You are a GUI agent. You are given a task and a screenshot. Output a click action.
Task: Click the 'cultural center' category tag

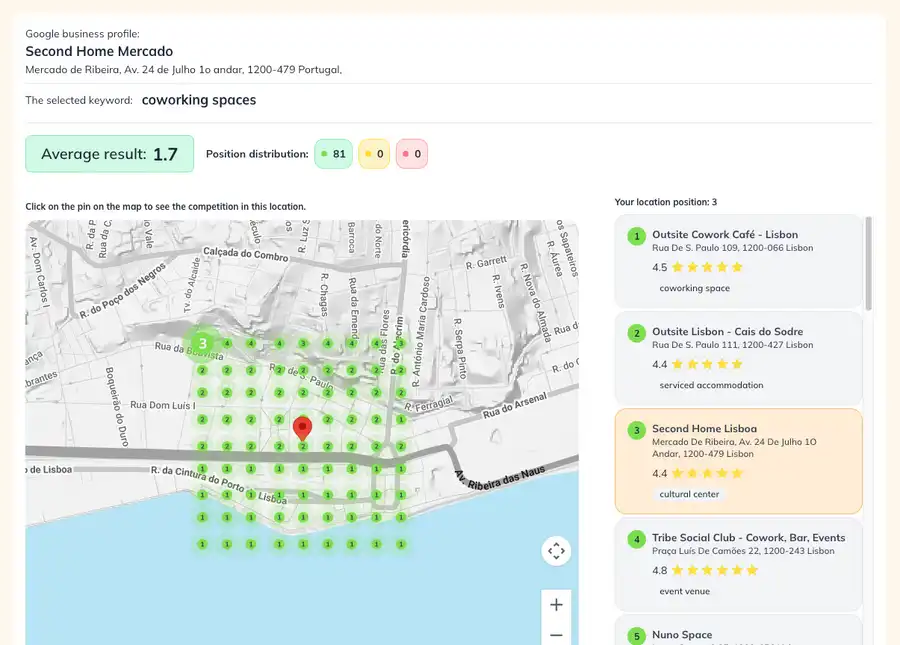(x=689, y=494)
